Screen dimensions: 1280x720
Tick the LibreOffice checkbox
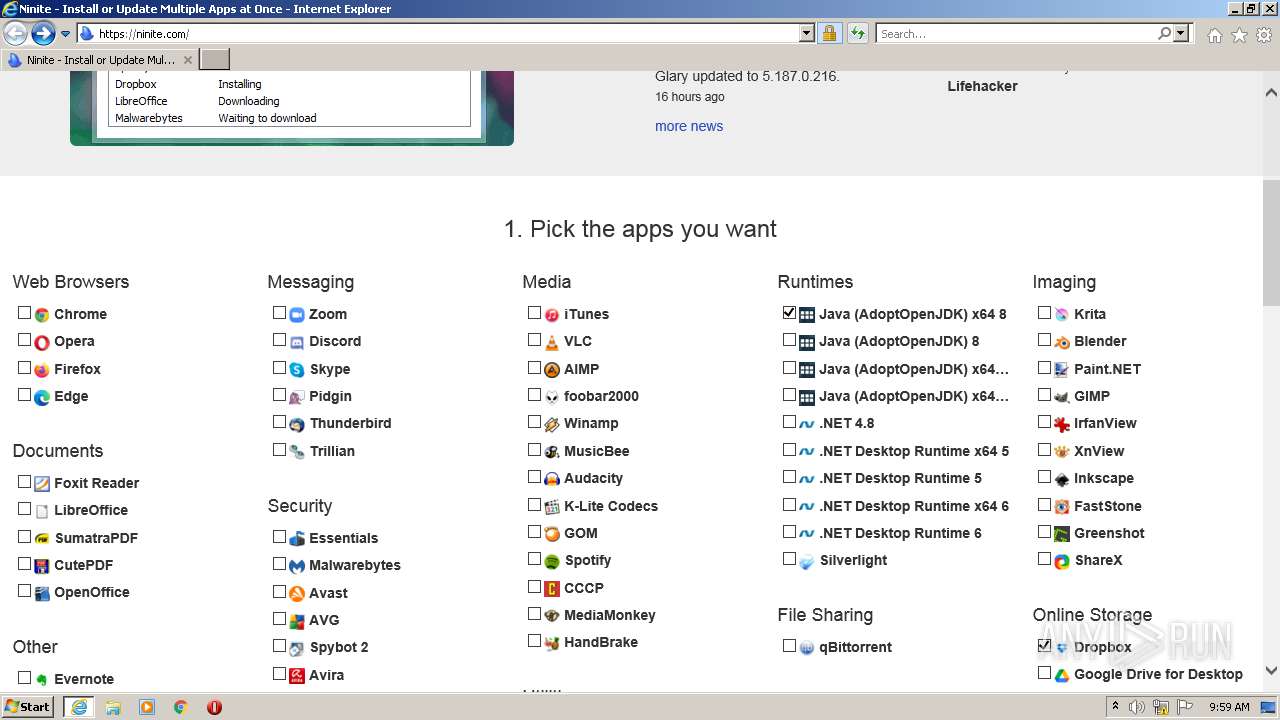pos(24,509)
